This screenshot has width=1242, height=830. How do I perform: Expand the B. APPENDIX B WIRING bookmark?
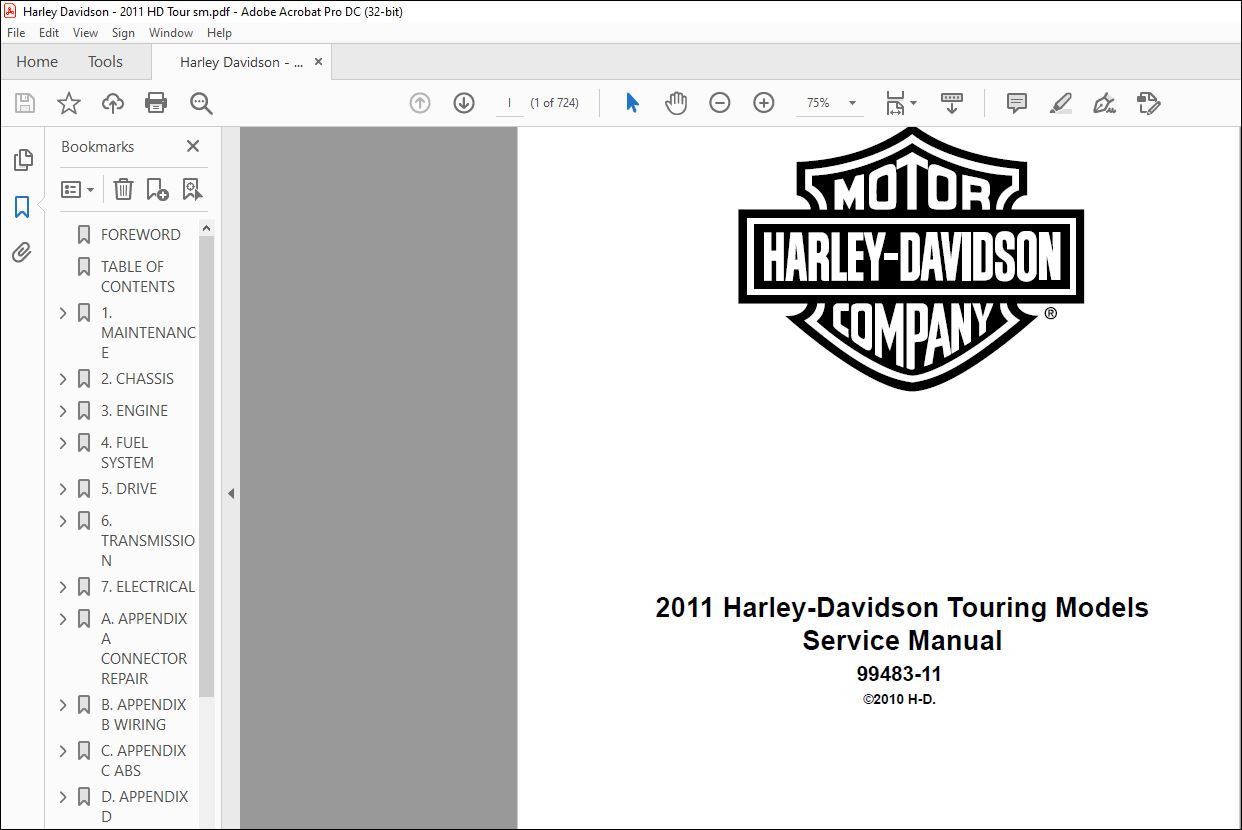click(x=63, y=705)
